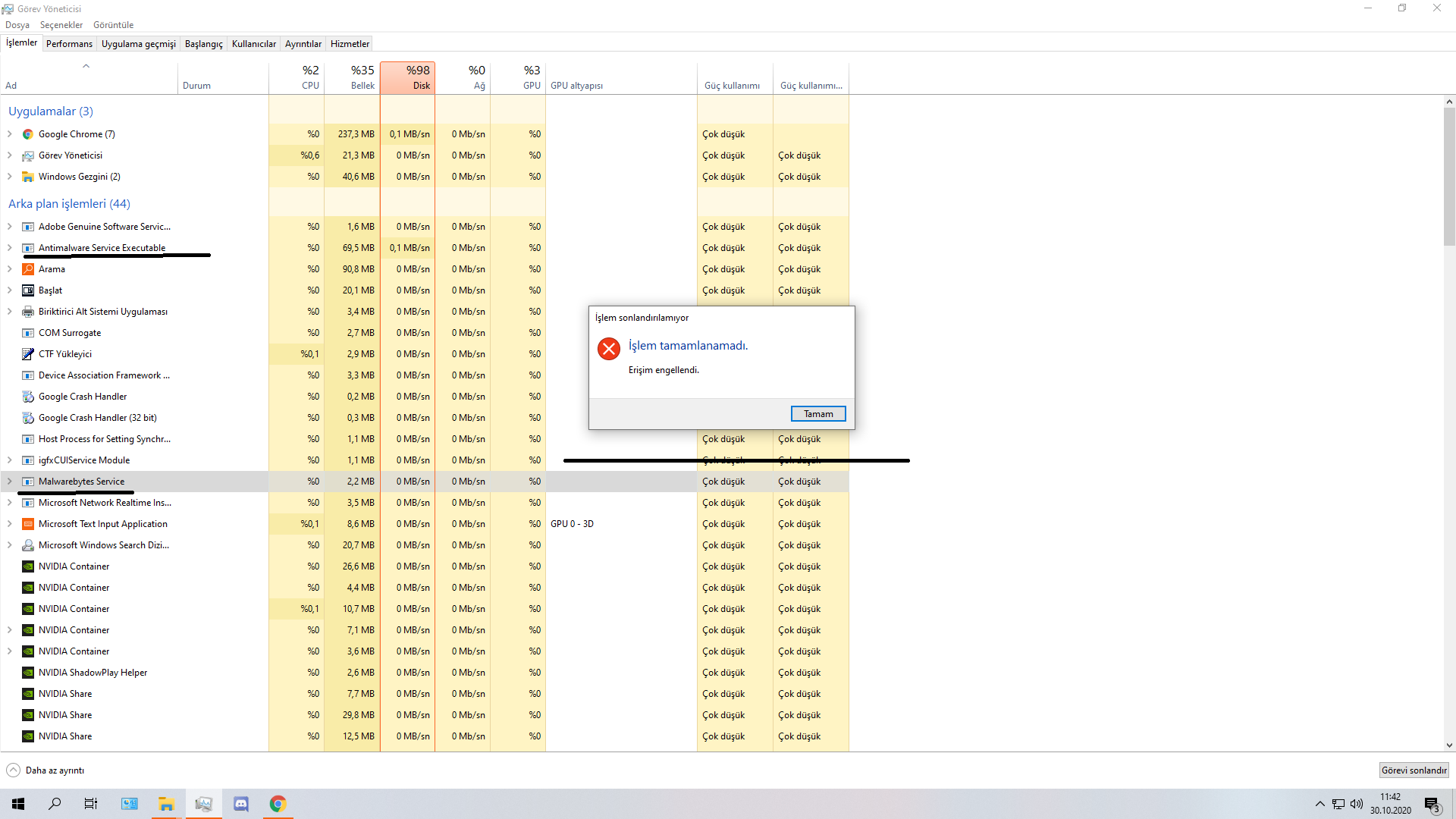Open Chrome from taskbar

[x=278, y=804]
